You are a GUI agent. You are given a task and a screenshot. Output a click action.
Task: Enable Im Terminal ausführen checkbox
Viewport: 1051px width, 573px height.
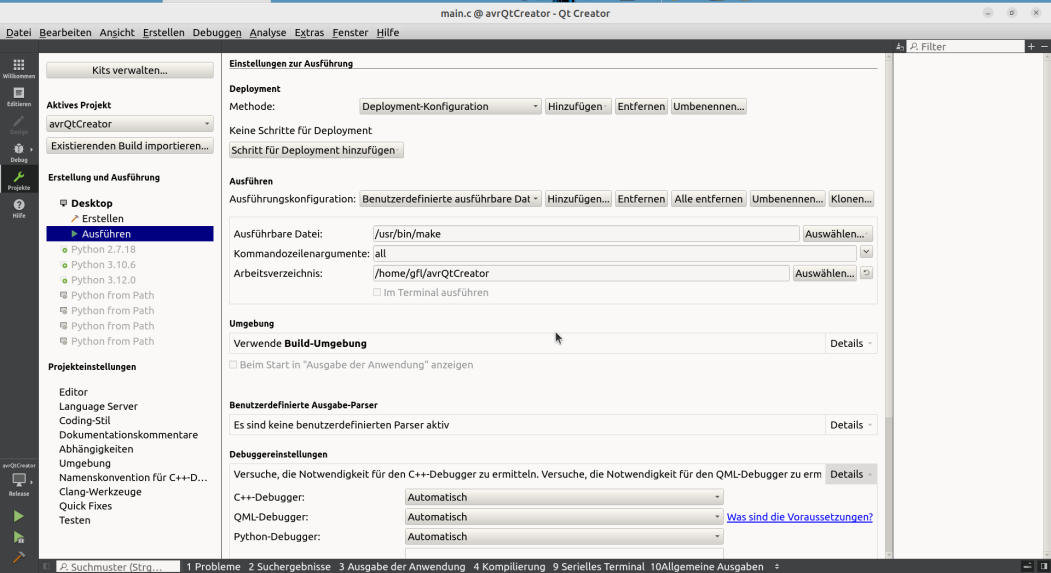pos(377,292)
